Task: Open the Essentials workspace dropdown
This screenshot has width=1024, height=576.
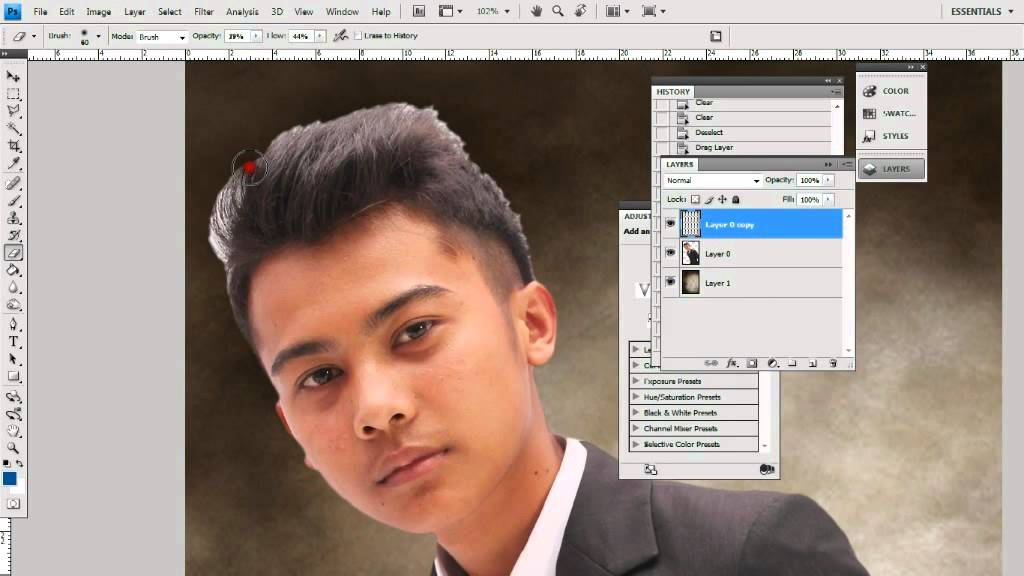Action: click(982, 12)
